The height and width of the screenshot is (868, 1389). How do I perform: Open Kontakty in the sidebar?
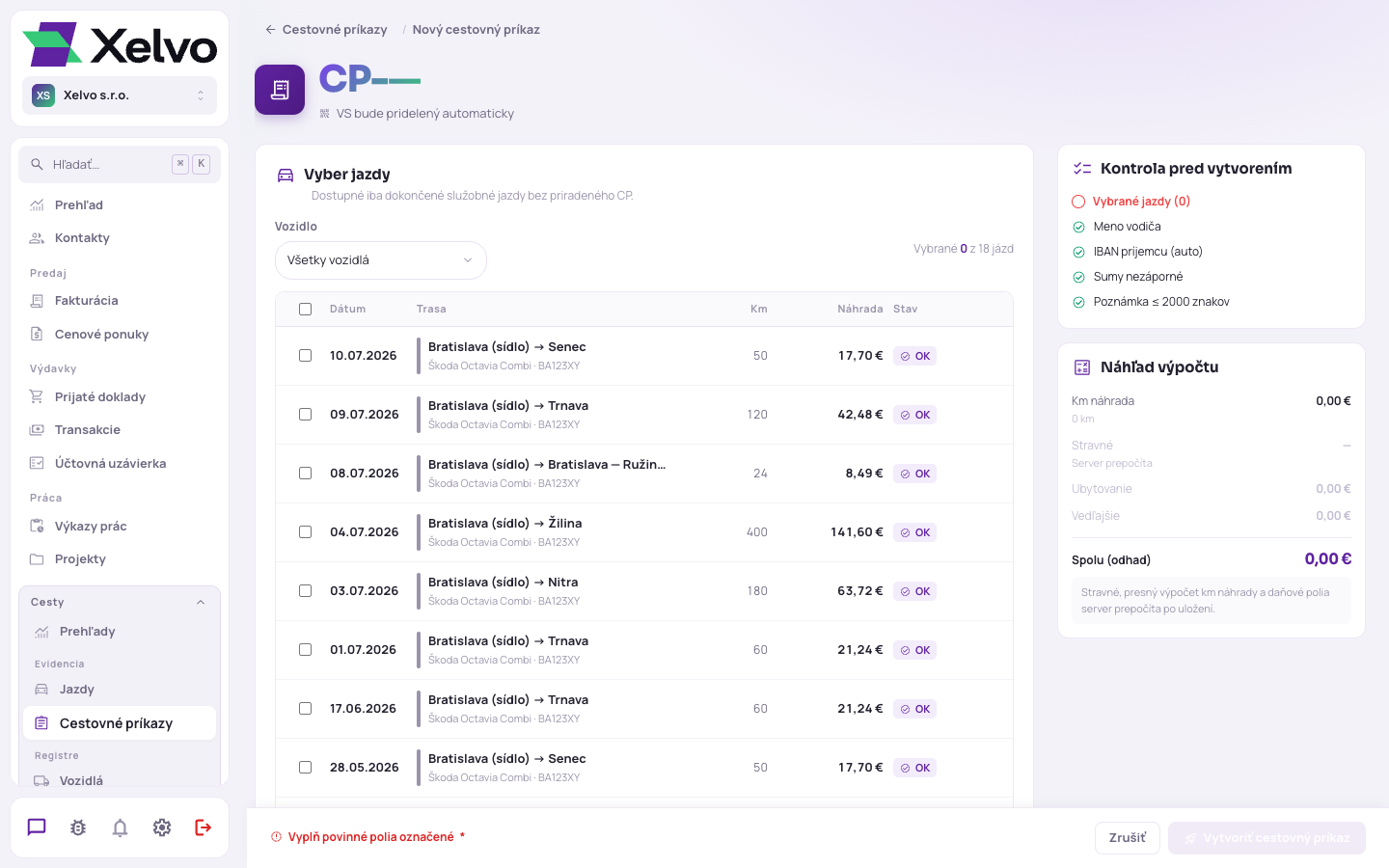[x=120, y=238]
